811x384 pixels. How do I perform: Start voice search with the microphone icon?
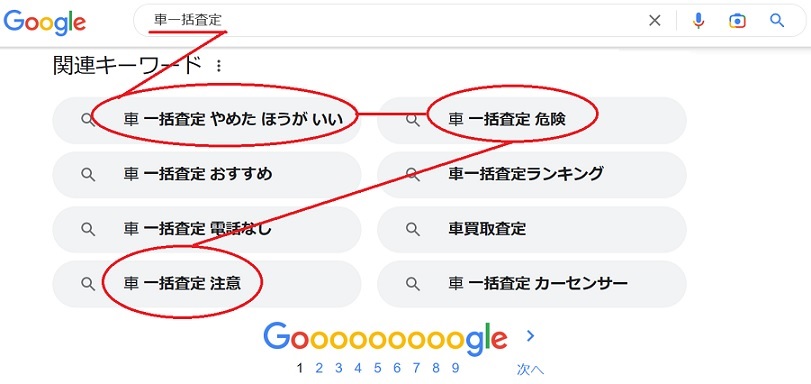click(698, 21)
